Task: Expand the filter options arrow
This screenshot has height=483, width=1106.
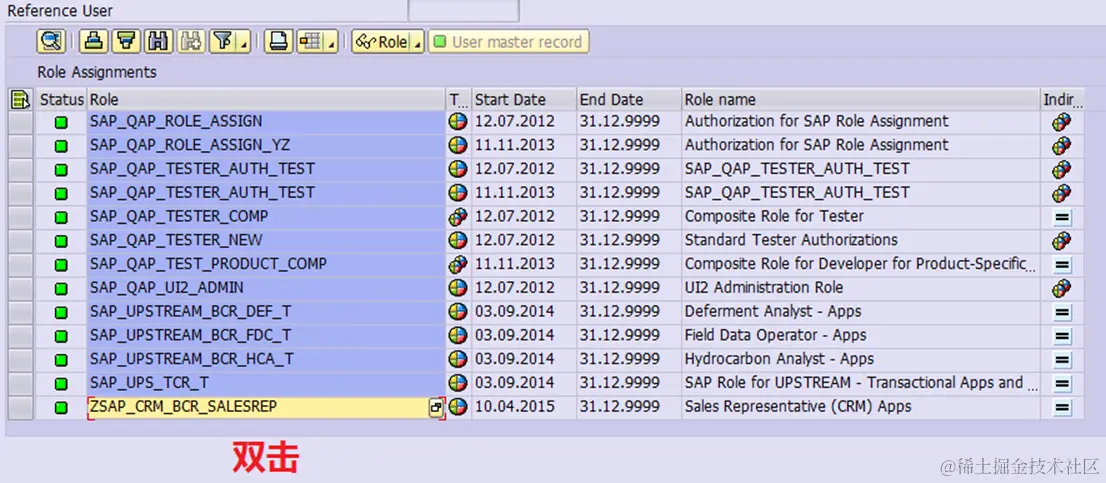Action: pyautogui.click(x=245, y=45)
